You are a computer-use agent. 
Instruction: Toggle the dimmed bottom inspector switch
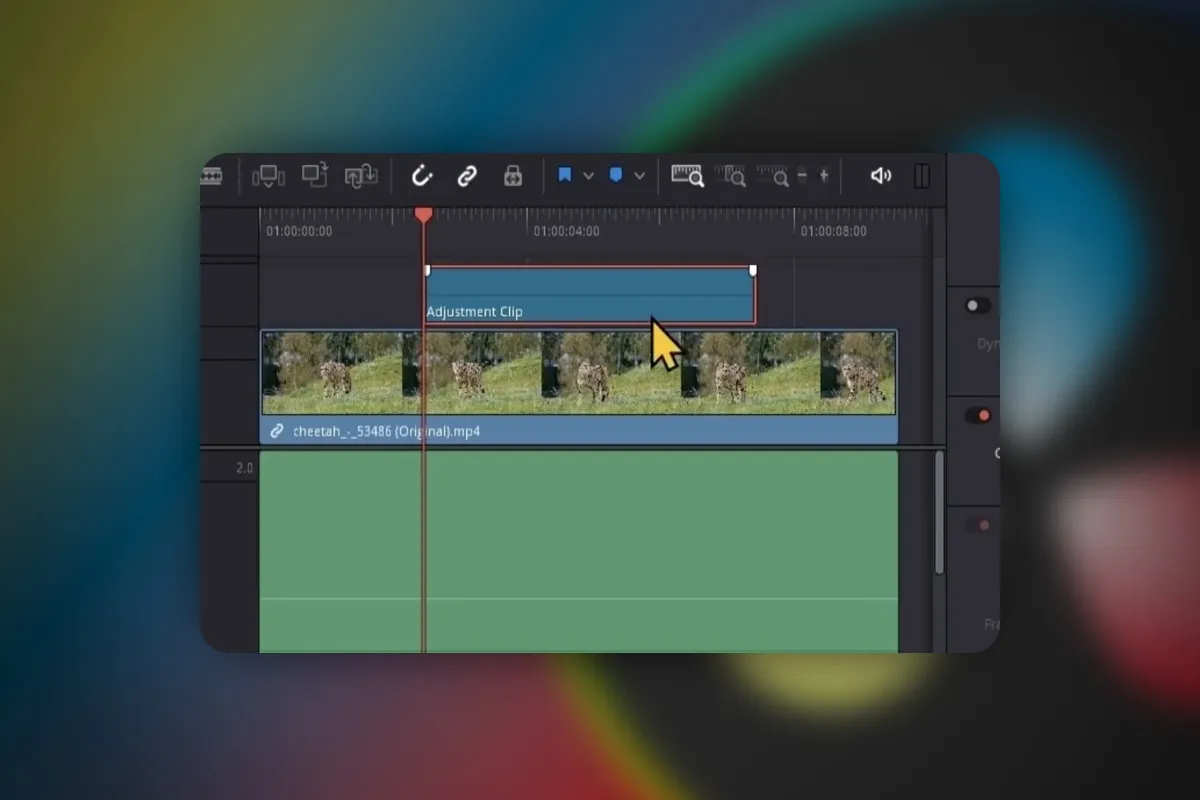tap(978, 525)
